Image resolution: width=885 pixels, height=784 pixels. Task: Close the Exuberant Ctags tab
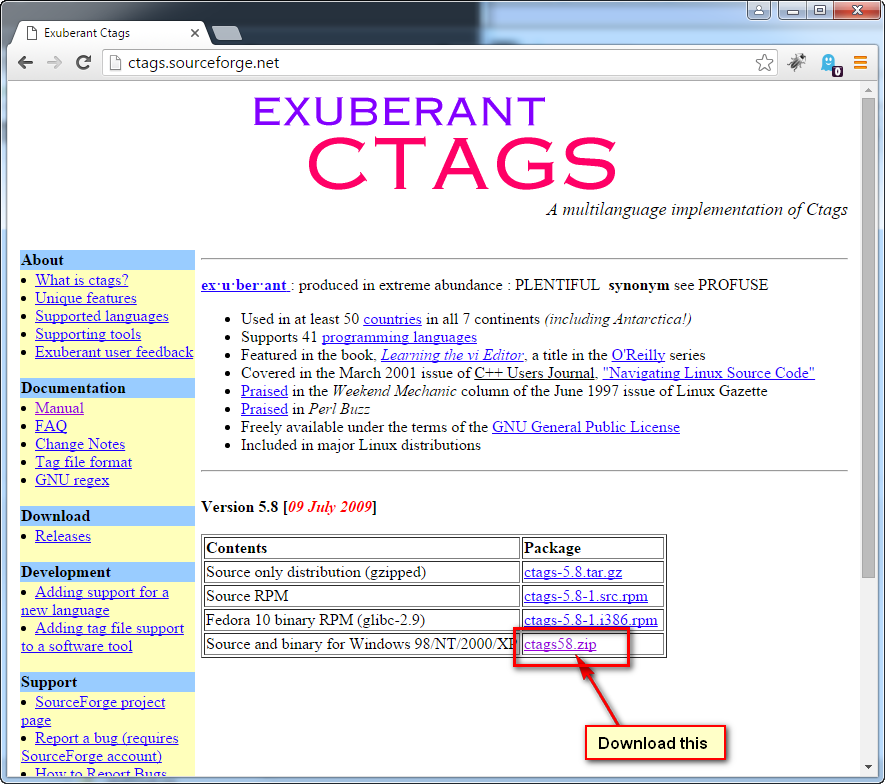click(195, 33)
